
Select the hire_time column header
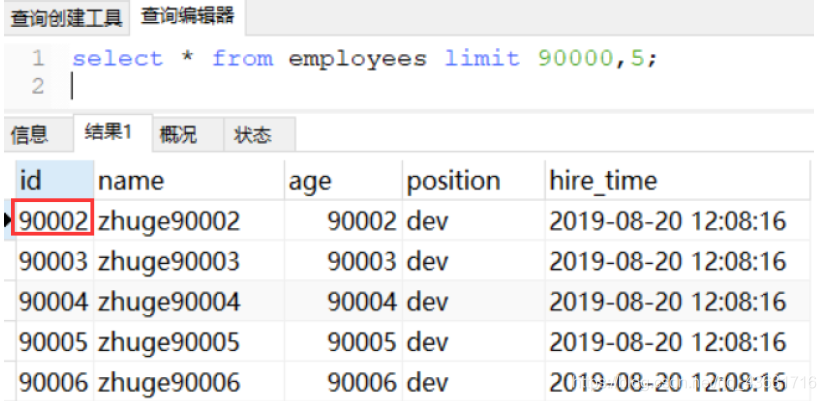pos(603,181)
